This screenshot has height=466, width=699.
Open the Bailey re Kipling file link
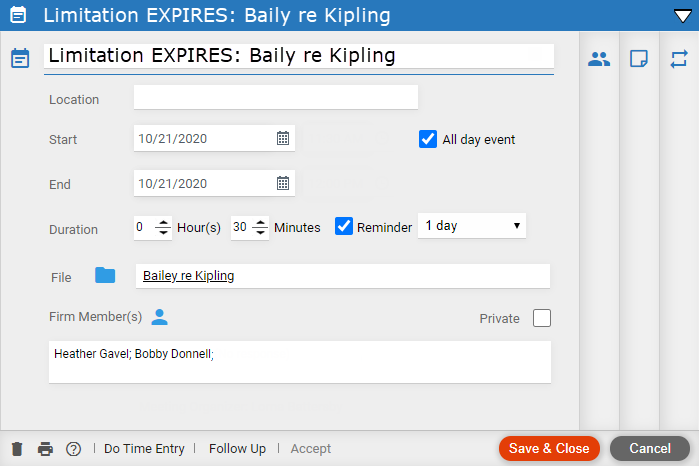point(188,276)
